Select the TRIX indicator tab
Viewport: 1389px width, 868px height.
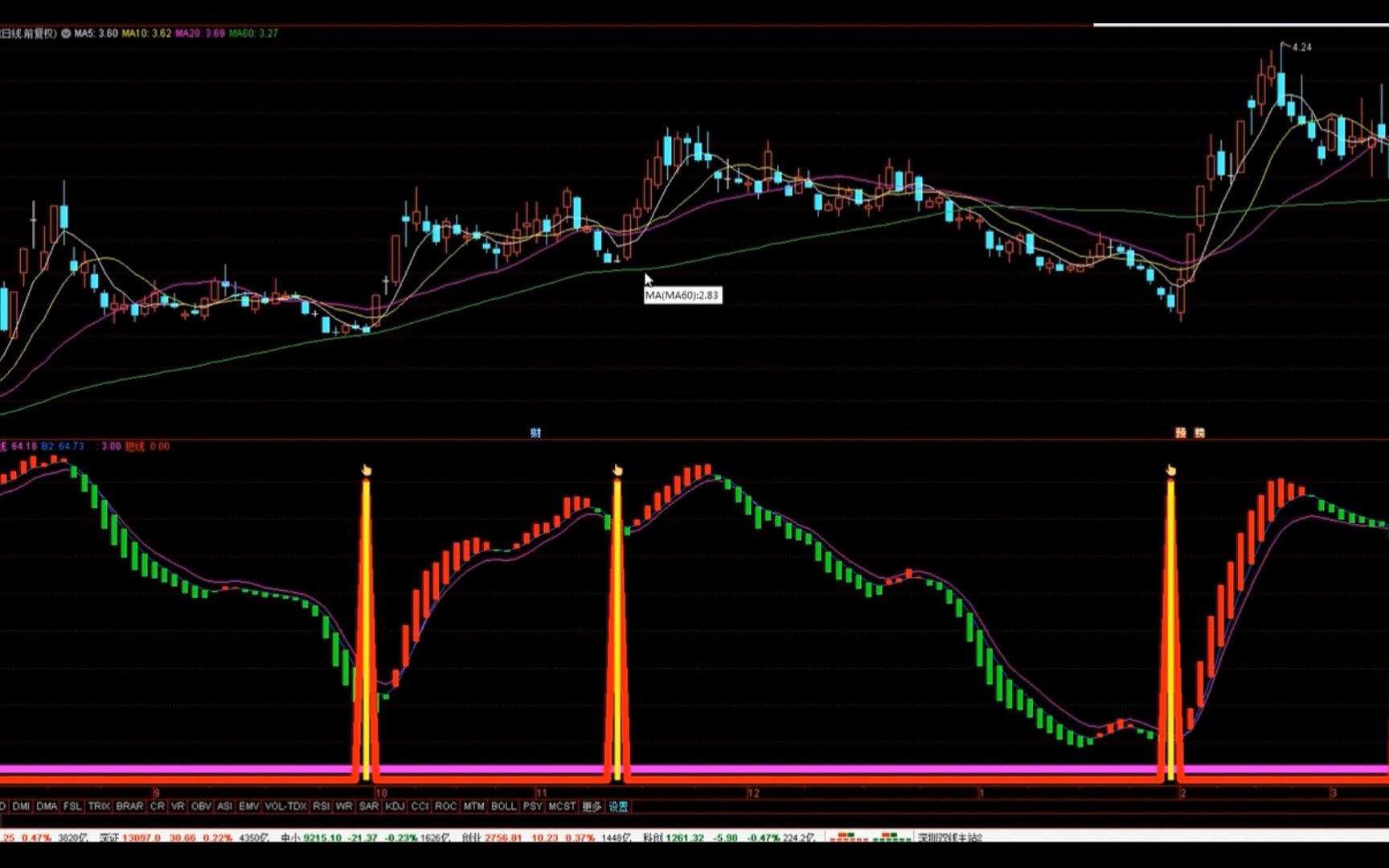click(99, 806)
